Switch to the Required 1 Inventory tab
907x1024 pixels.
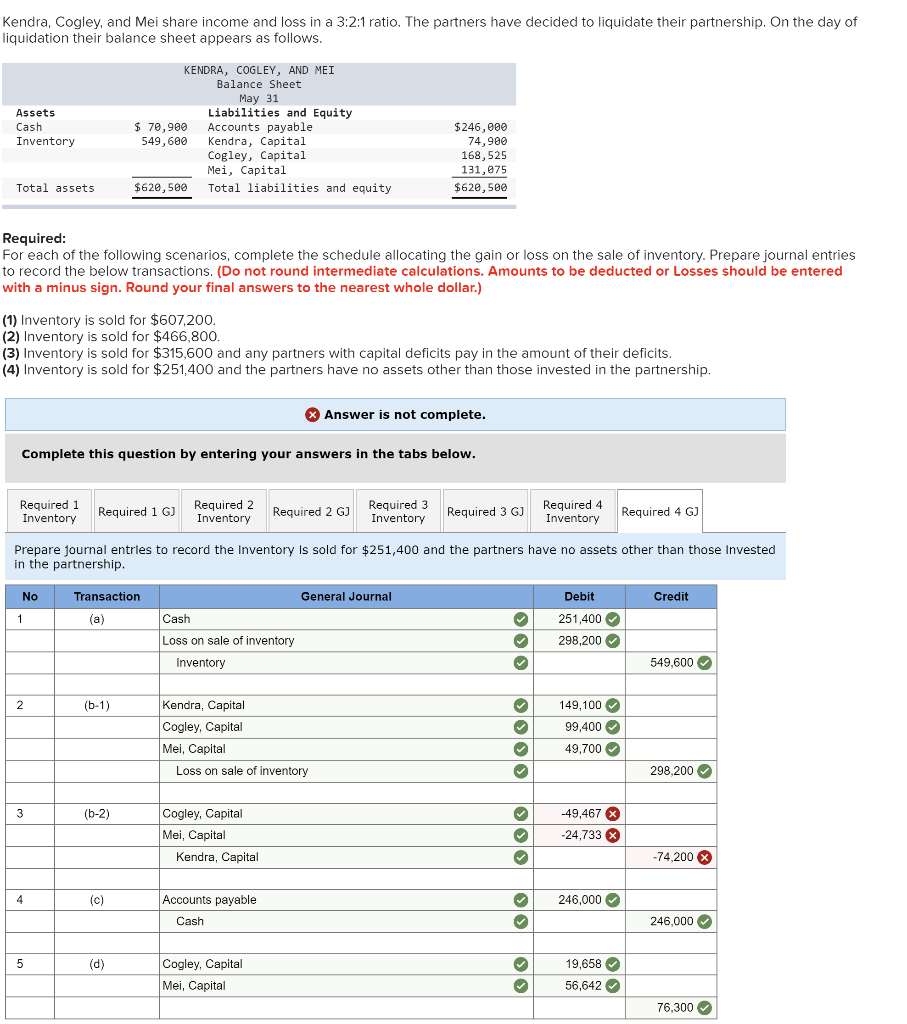tap(48, 510)
